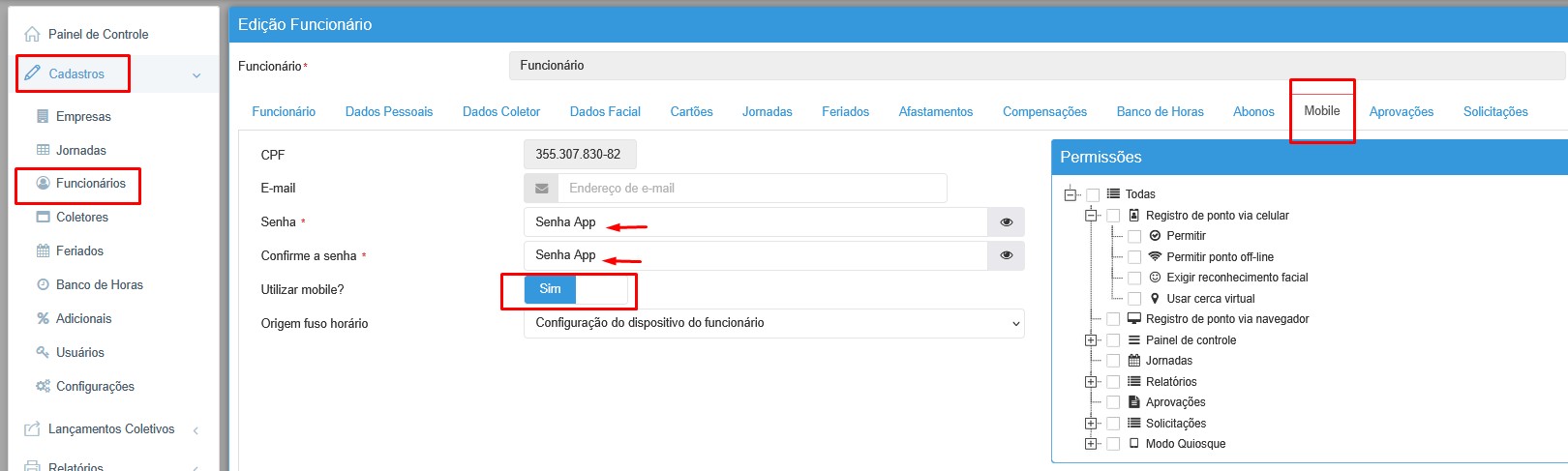
Task: Select the Mobile tab
Action: pos(1322,111)
